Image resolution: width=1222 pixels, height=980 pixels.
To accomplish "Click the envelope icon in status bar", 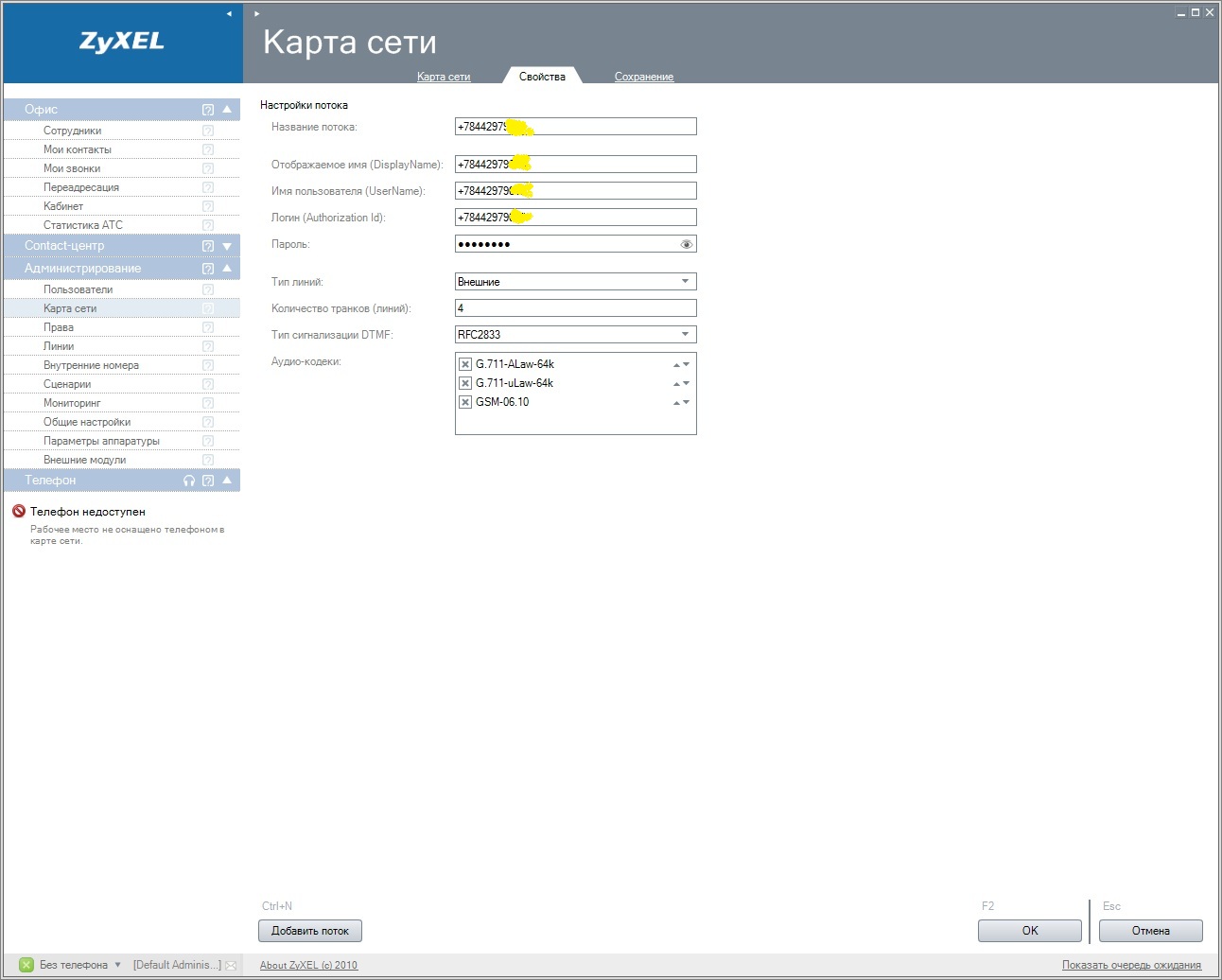I will coord(231,966).
